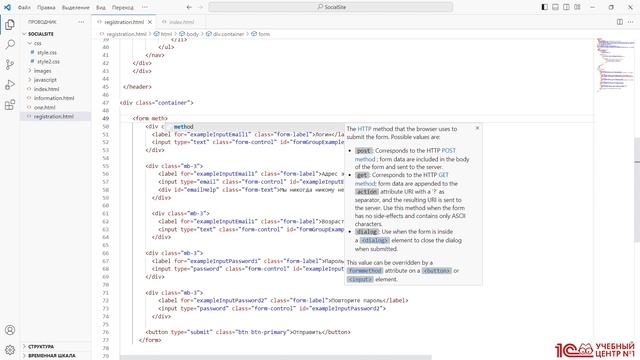Open the Файл menu
This screenshot has width=640, height=360.
tap(24, 7)
